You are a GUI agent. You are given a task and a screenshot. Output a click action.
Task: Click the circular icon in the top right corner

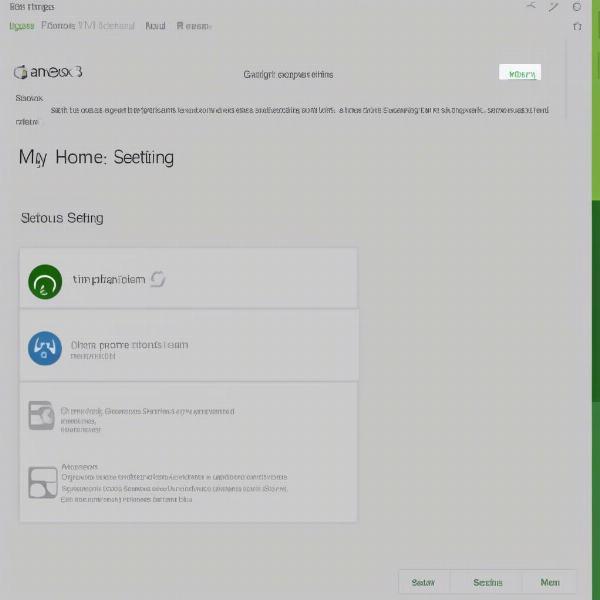577,7
